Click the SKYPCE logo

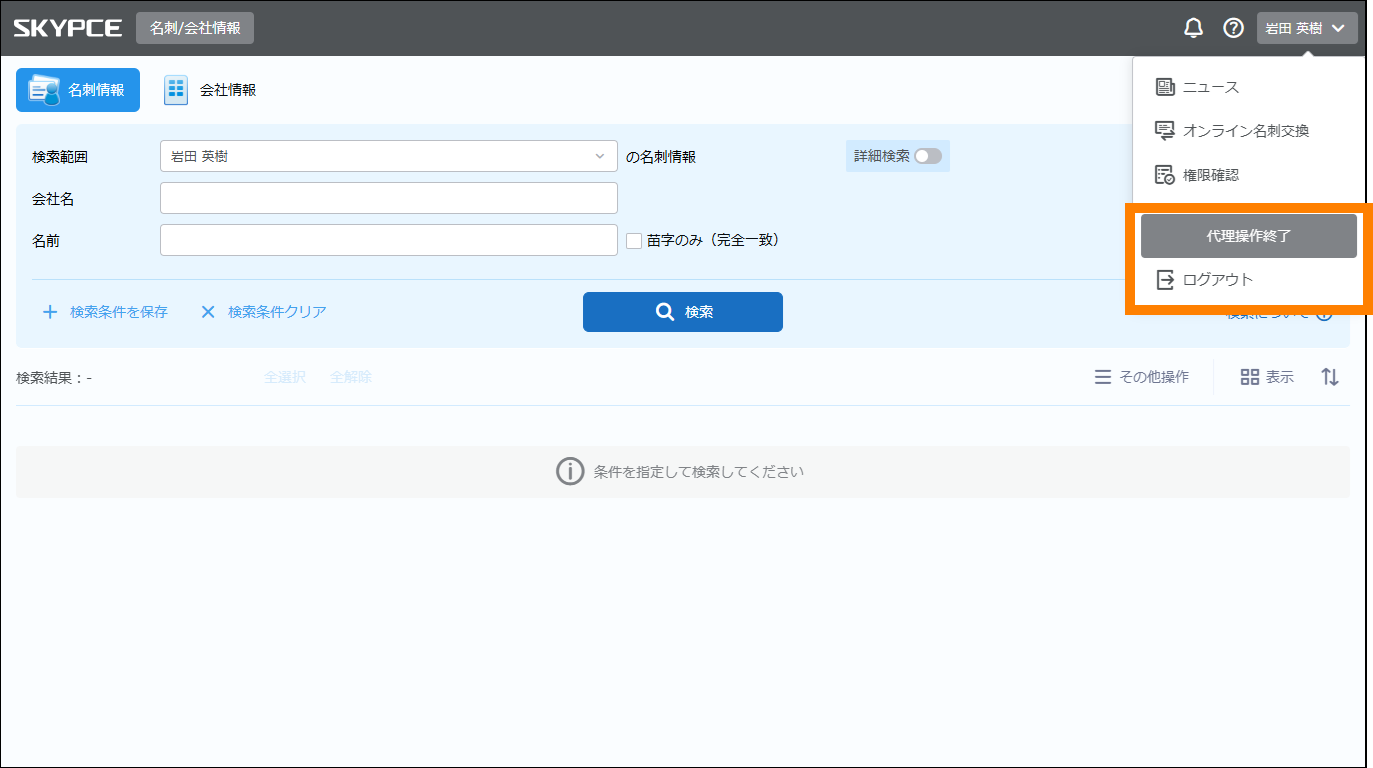click(x=67, y=28)
